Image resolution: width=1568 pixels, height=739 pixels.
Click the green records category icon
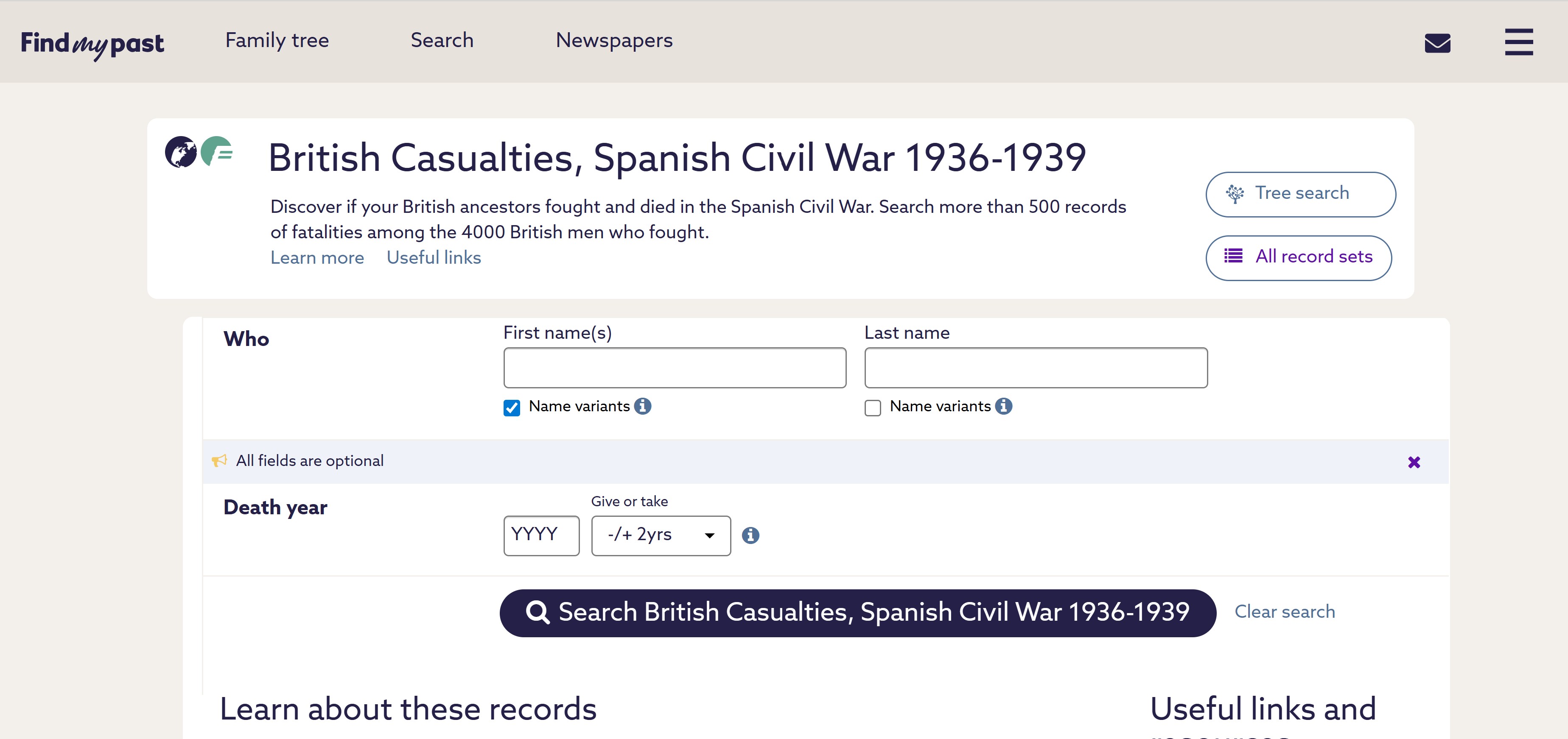tap(217, 151)
